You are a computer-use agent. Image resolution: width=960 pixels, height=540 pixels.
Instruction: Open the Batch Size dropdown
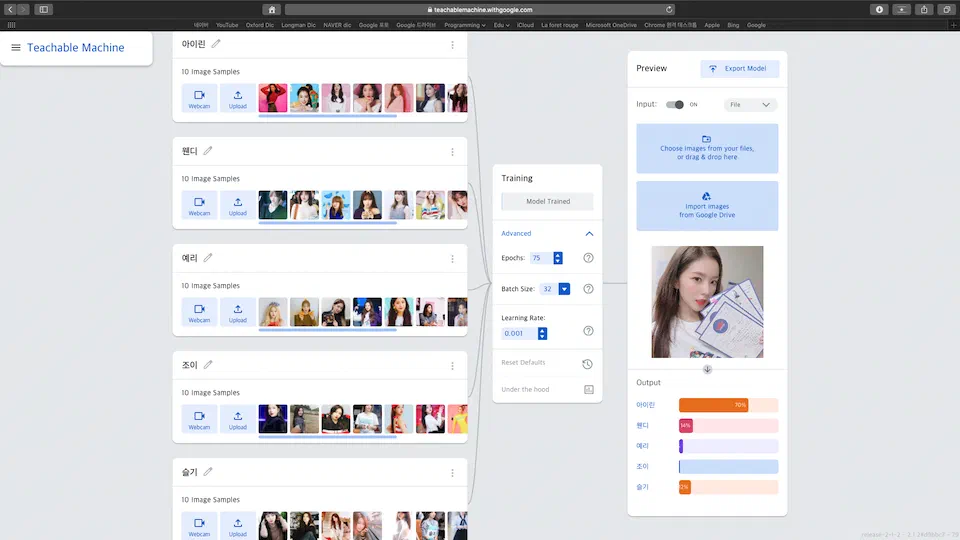point(564,289)
